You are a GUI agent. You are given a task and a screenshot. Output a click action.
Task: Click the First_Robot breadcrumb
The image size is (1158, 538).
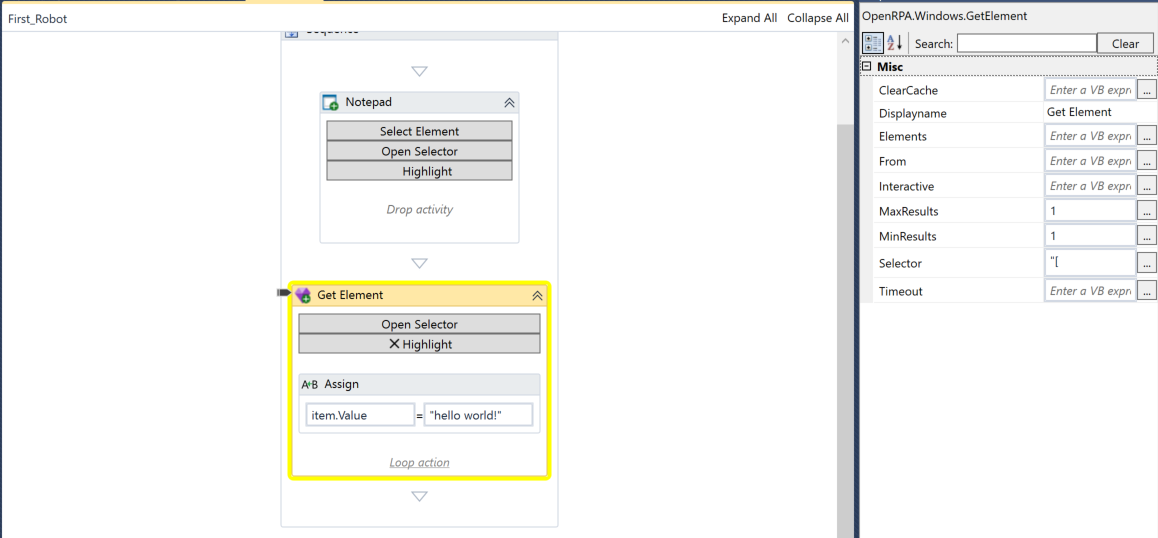coord(38,18)
